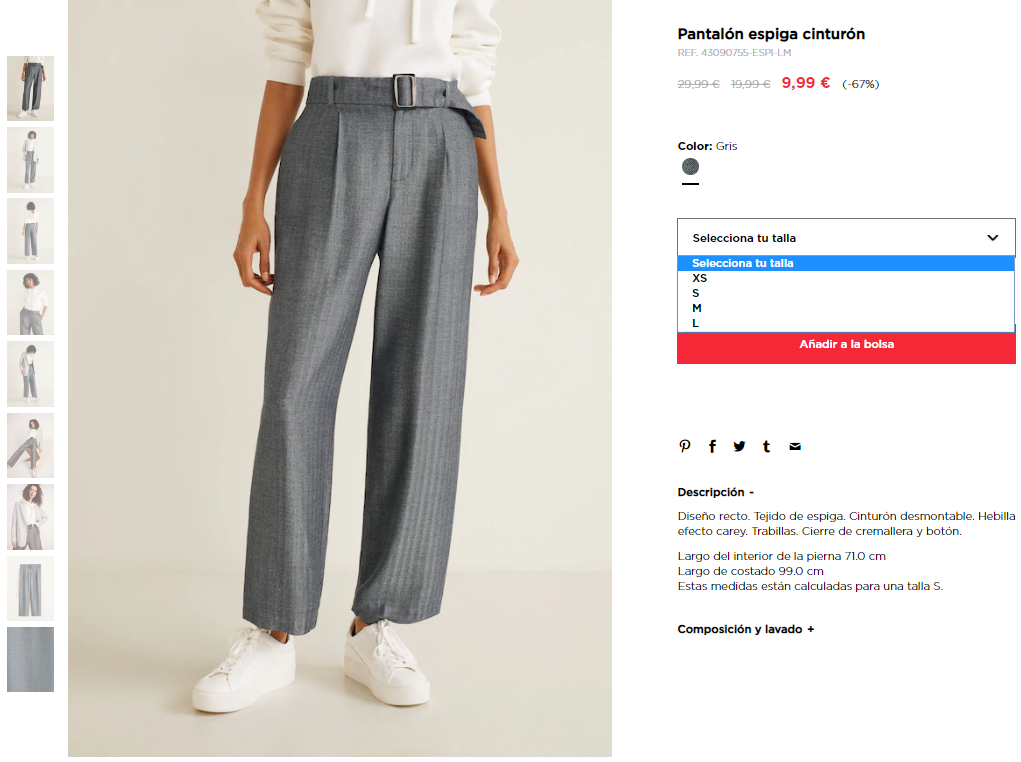Show flat-lay trousers product thumbnail
This screenshot has height=762, width=1021.
[x=31, y=588]
